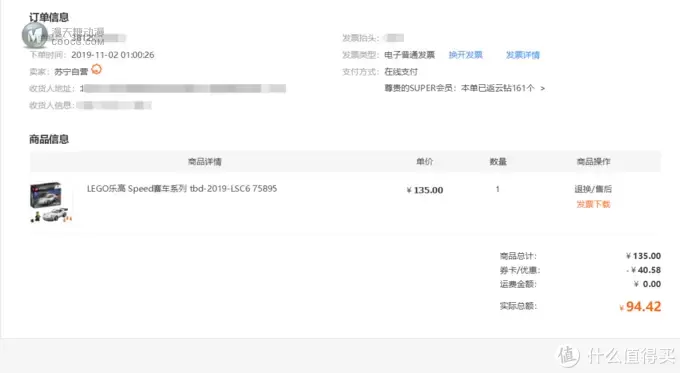Open the 换开发票 link
This screenshot has width=680, height=373.
tap(465, 55)
